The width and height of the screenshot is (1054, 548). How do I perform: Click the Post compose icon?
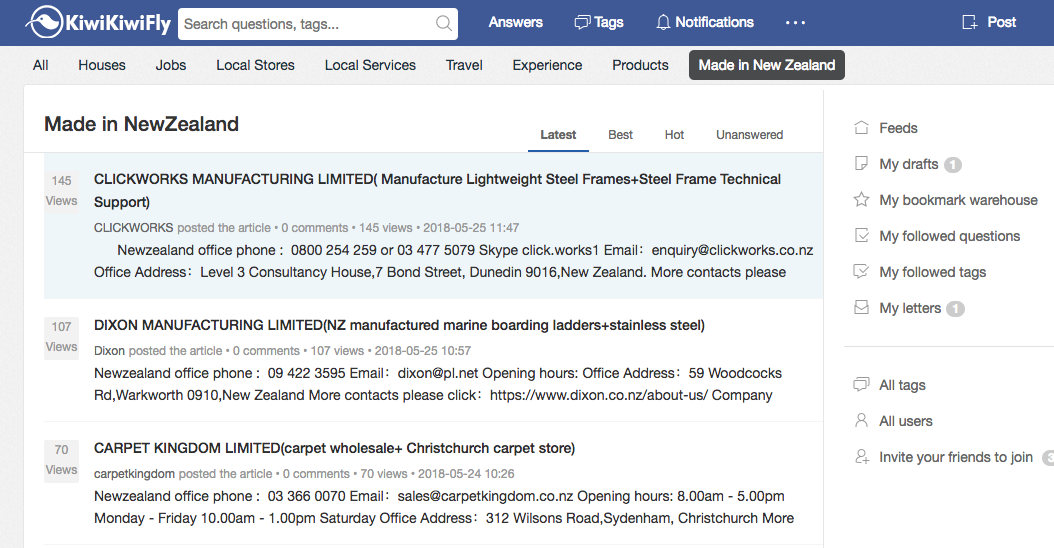[x=969, y=22]
